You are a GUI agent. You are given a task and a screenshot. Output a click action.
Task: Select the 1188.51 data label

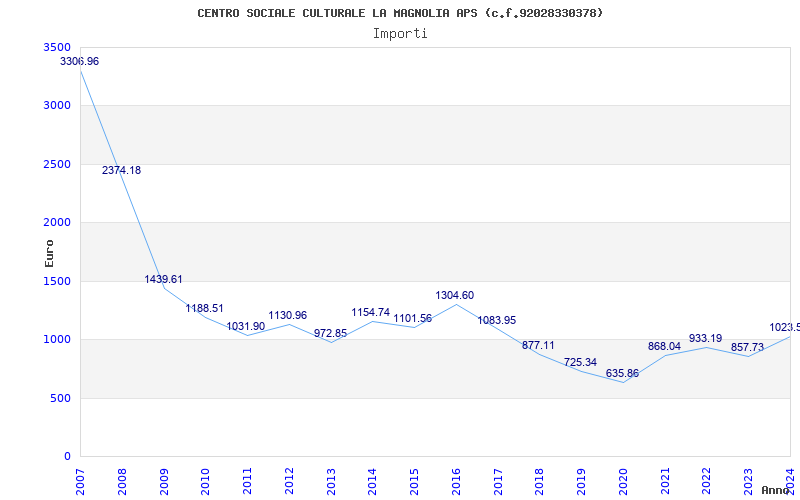[x=204, y=308]
